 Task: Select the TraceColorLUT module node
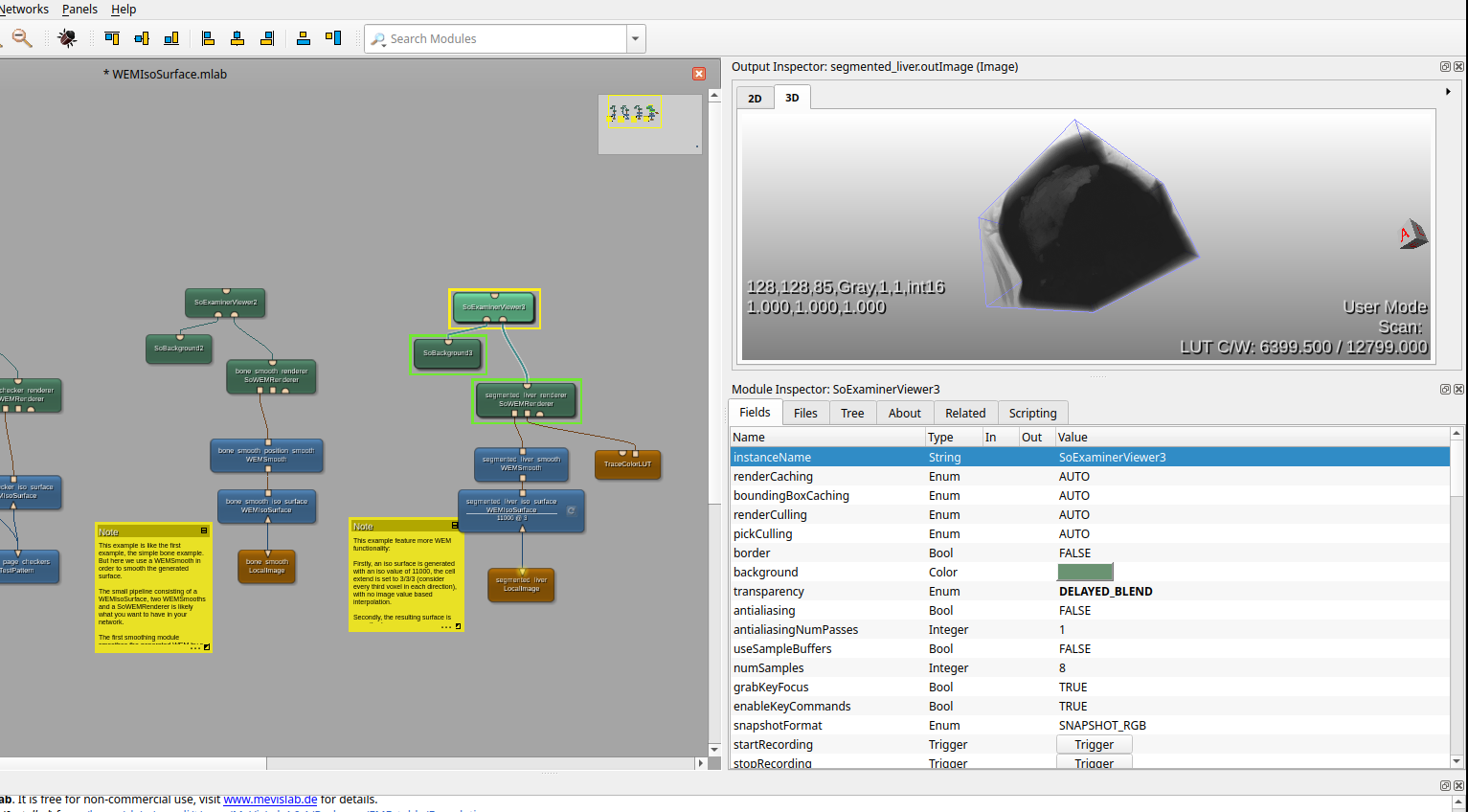pos(627,464)
